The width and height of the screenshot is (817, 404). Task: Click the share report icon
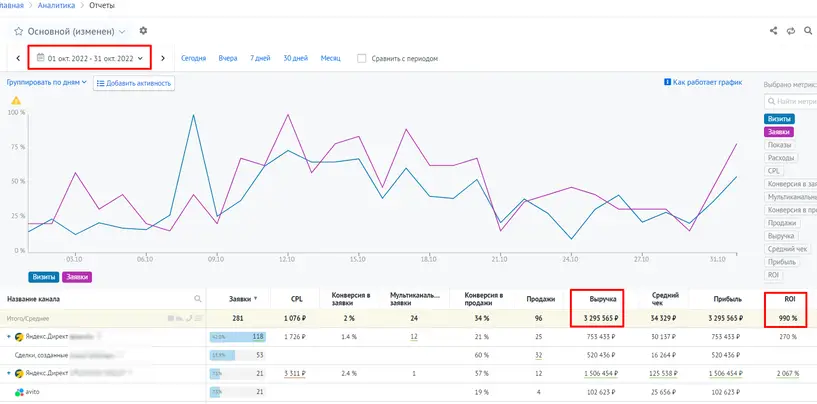774,31
